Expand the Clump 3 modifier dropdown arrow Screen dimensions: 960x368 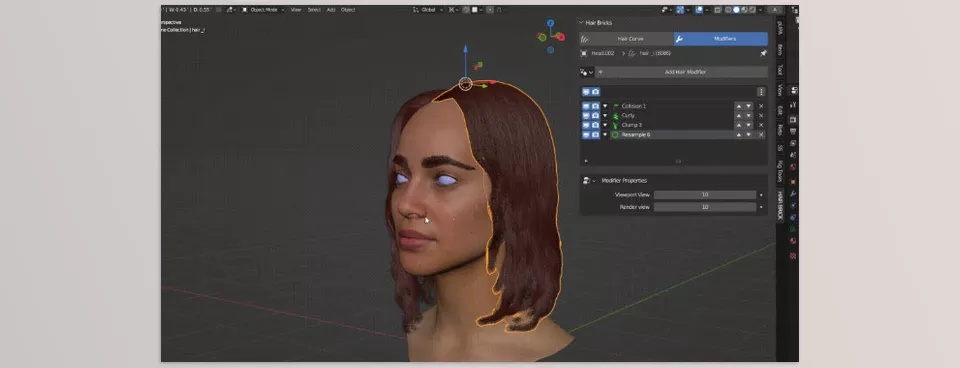click(605, 125)
